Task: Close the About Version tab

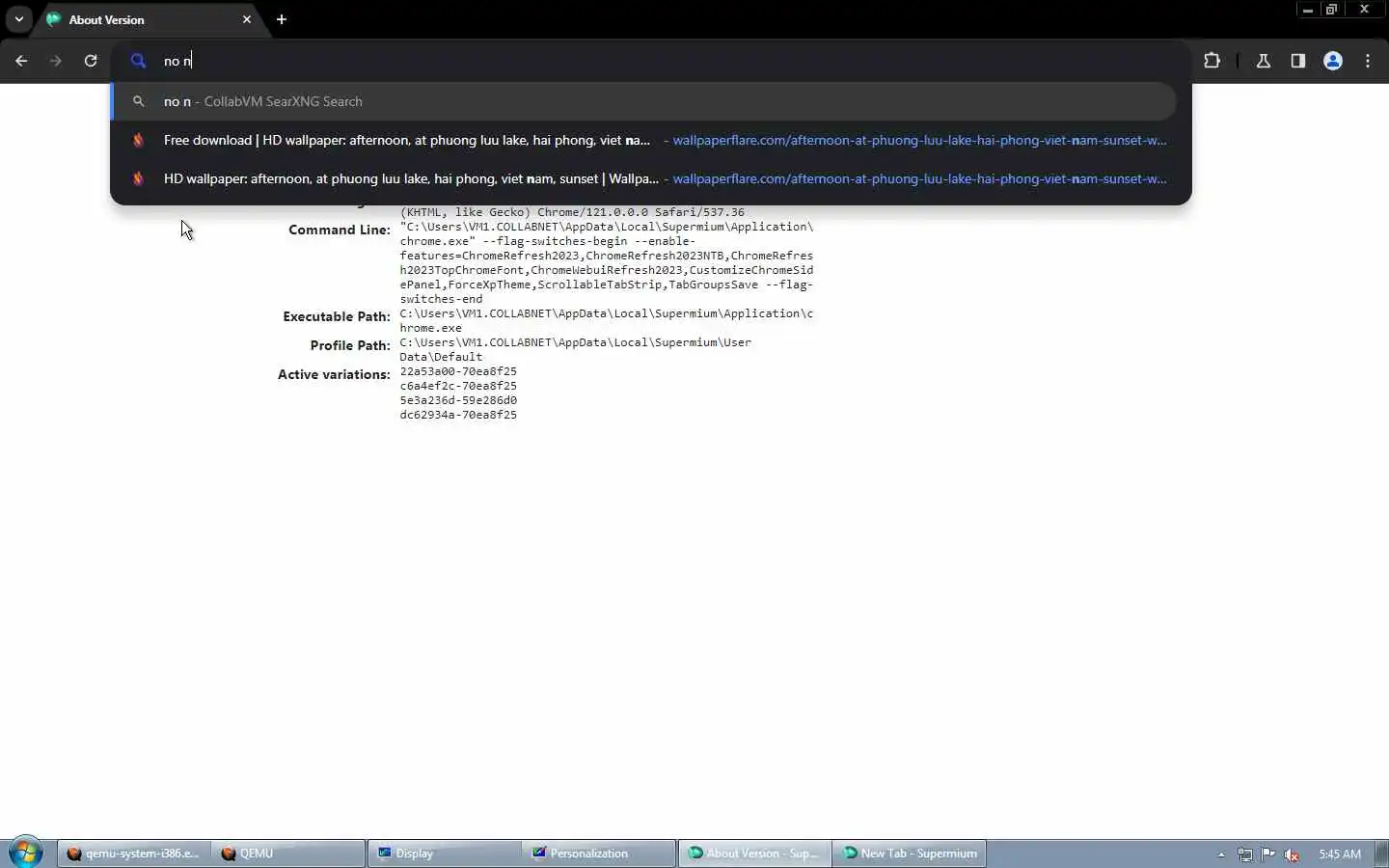Action: (x=247, y=19)
